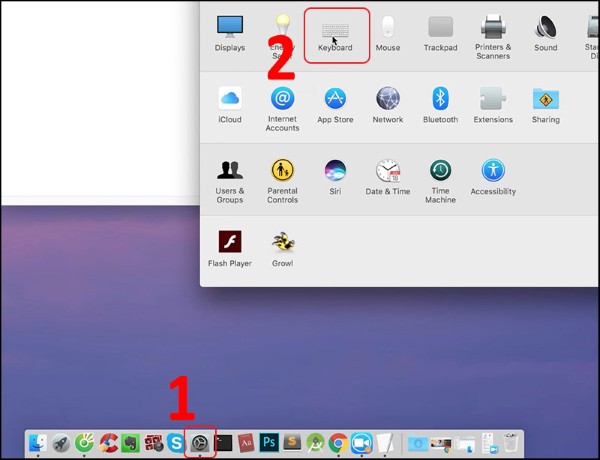Launch Google Chrome from the Dock
600x460 pixels.
click(x=338, y=442)
